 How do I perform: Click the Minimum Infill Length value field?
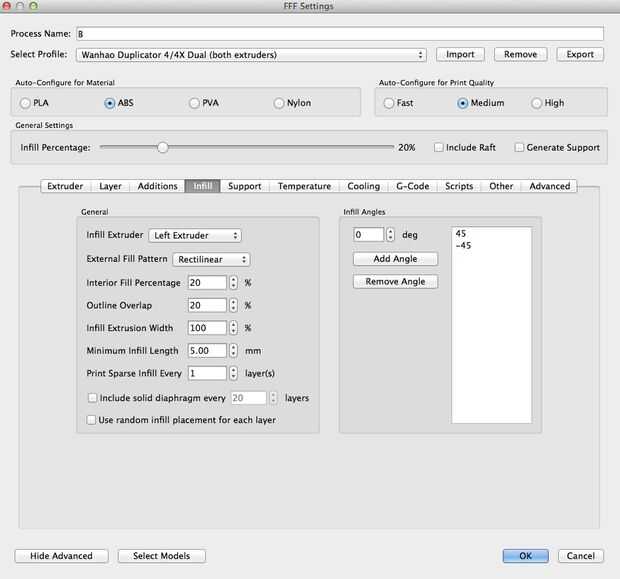coord(207,350)
